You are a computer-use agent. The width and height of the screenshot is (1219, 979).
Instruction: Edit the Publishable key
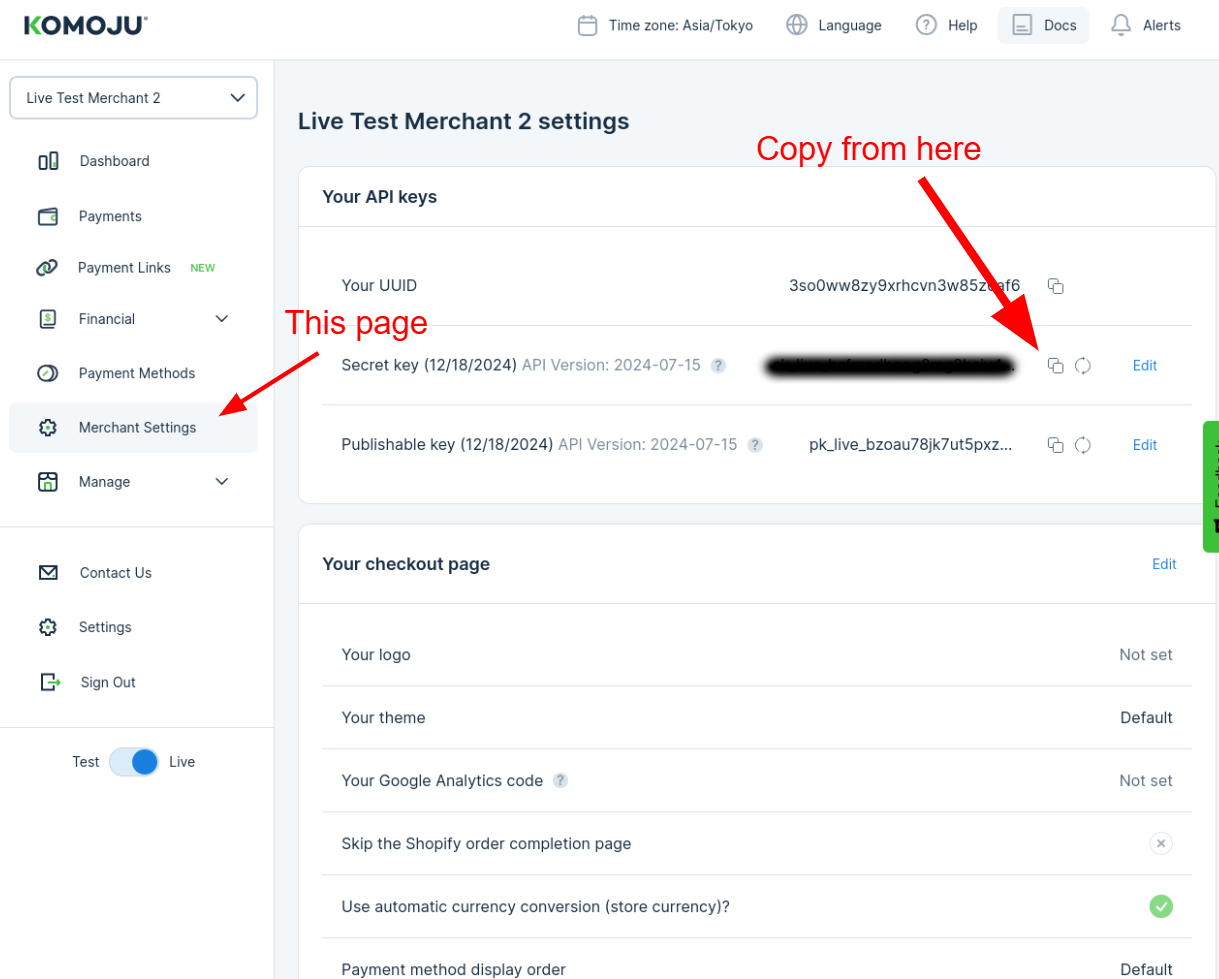(x=1145, y=445)
